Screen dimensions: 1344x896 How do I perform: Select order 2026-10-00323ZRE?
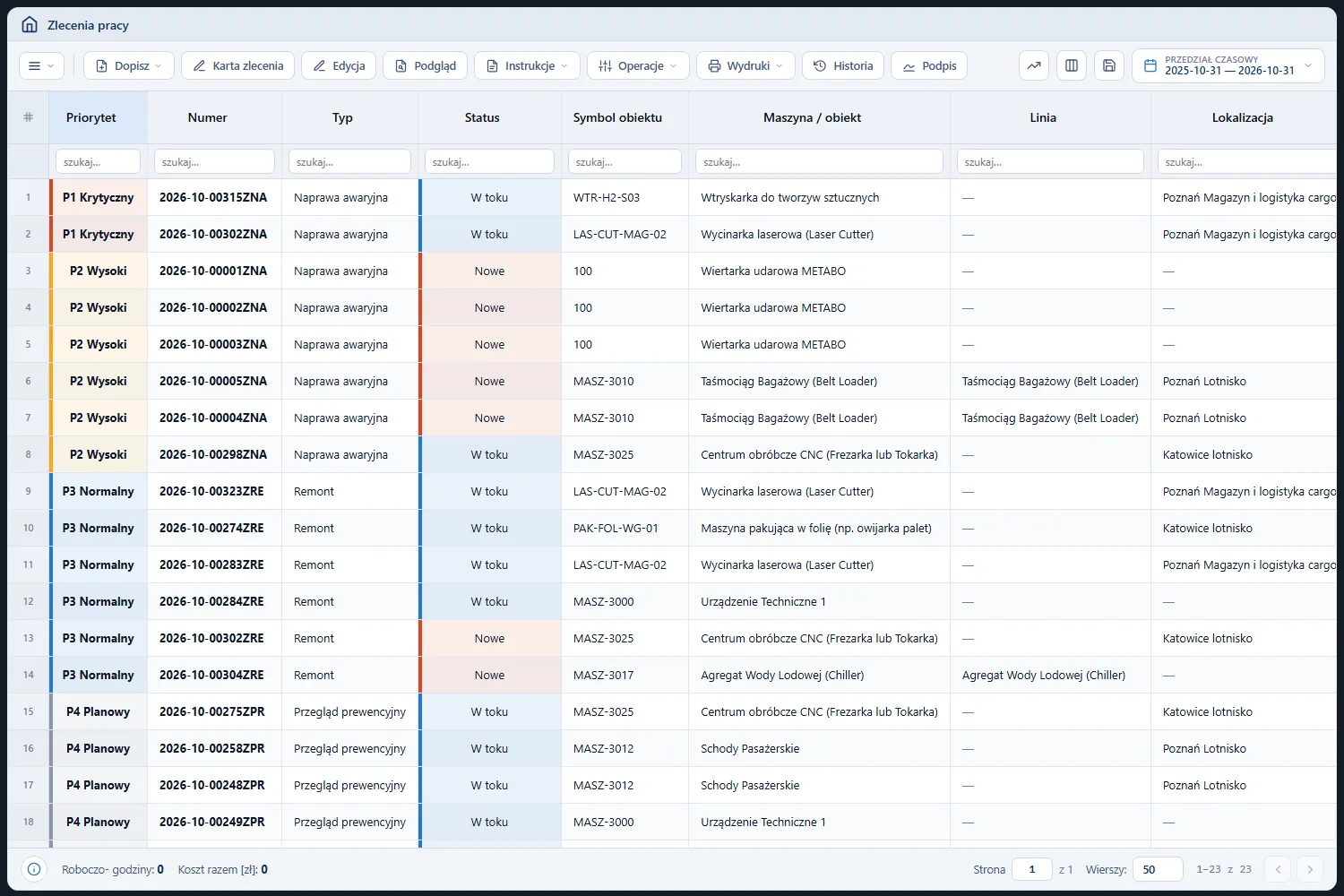click(x=211, y=491)
